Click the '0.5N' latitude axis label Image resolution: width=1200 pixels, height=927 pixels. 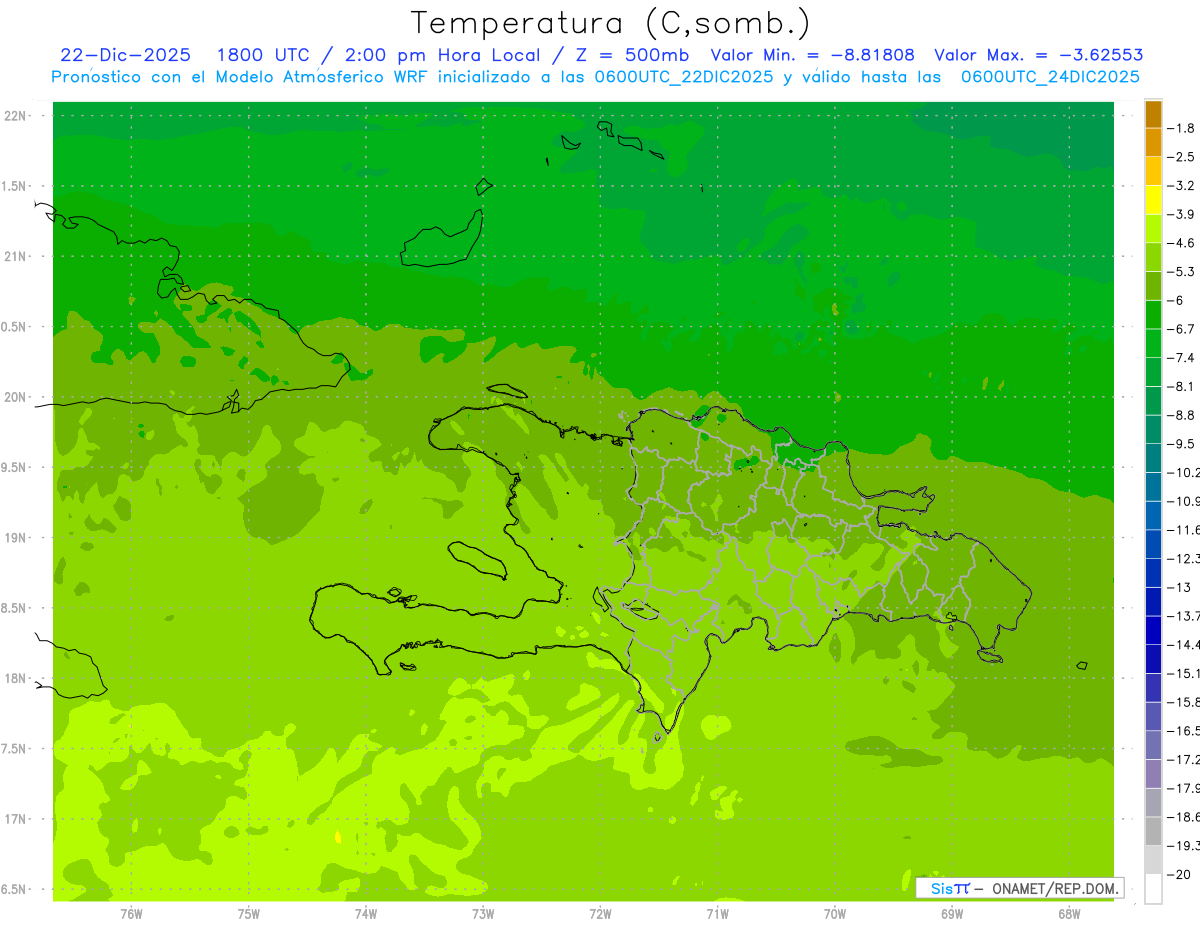click(x=15, y=327)
